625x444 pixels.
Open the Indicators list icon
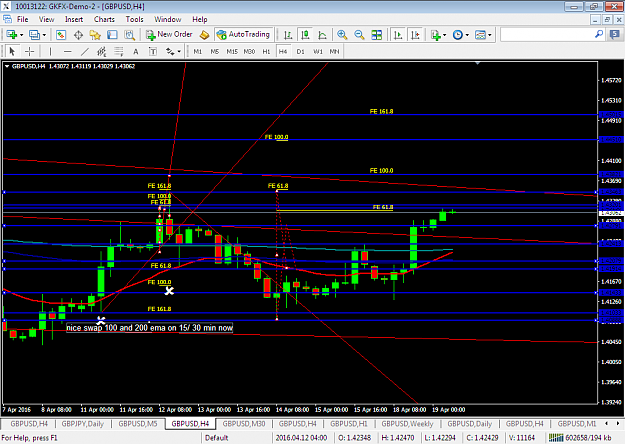pyautogui.click(x=436, y=35)
